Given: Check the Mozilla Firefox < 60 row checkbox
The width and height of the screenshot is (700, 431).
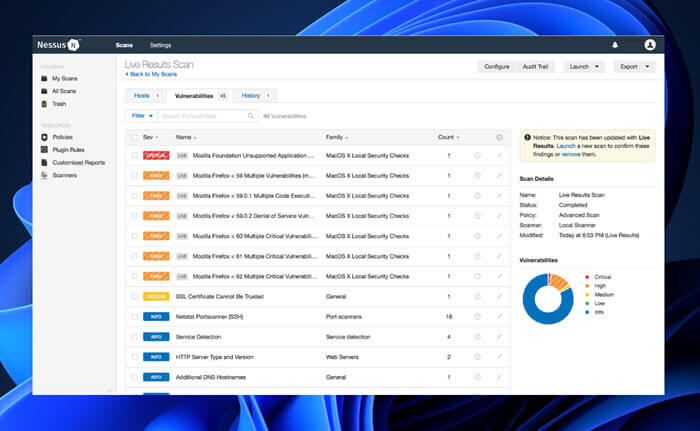Looking at the screenshot, I should tap(134, 236).
